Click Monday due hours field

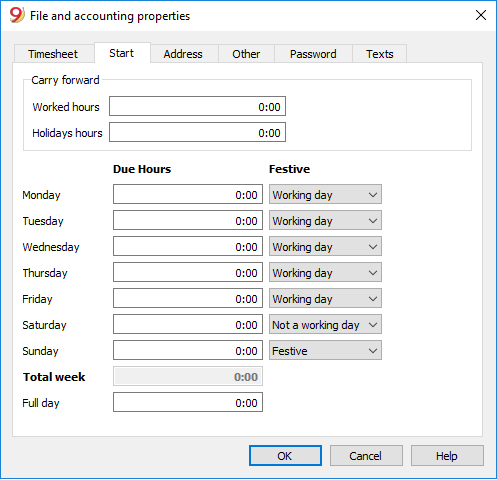point(188,194)
